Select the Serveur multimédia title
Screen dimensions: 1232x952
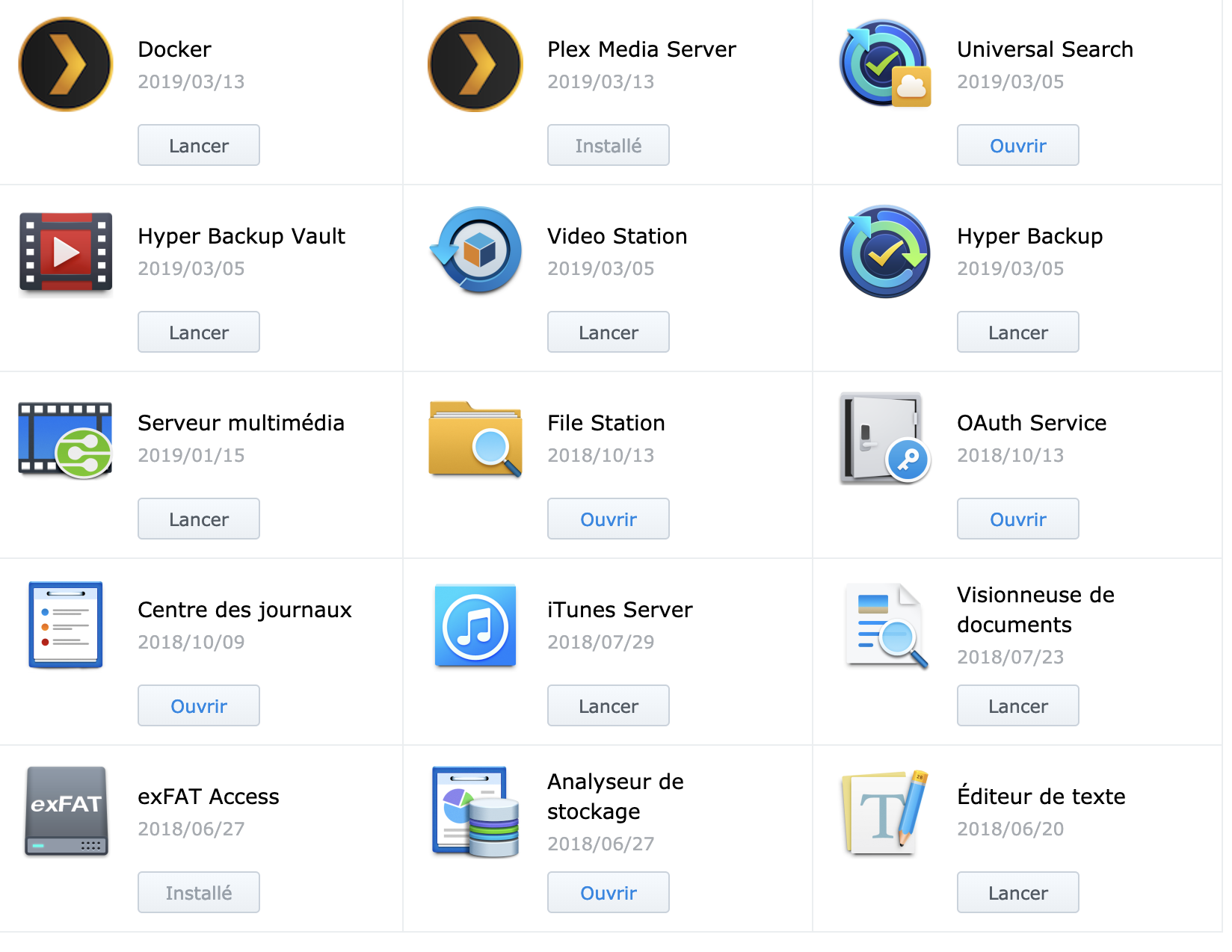pyautogui.click(x=241, y=423)
